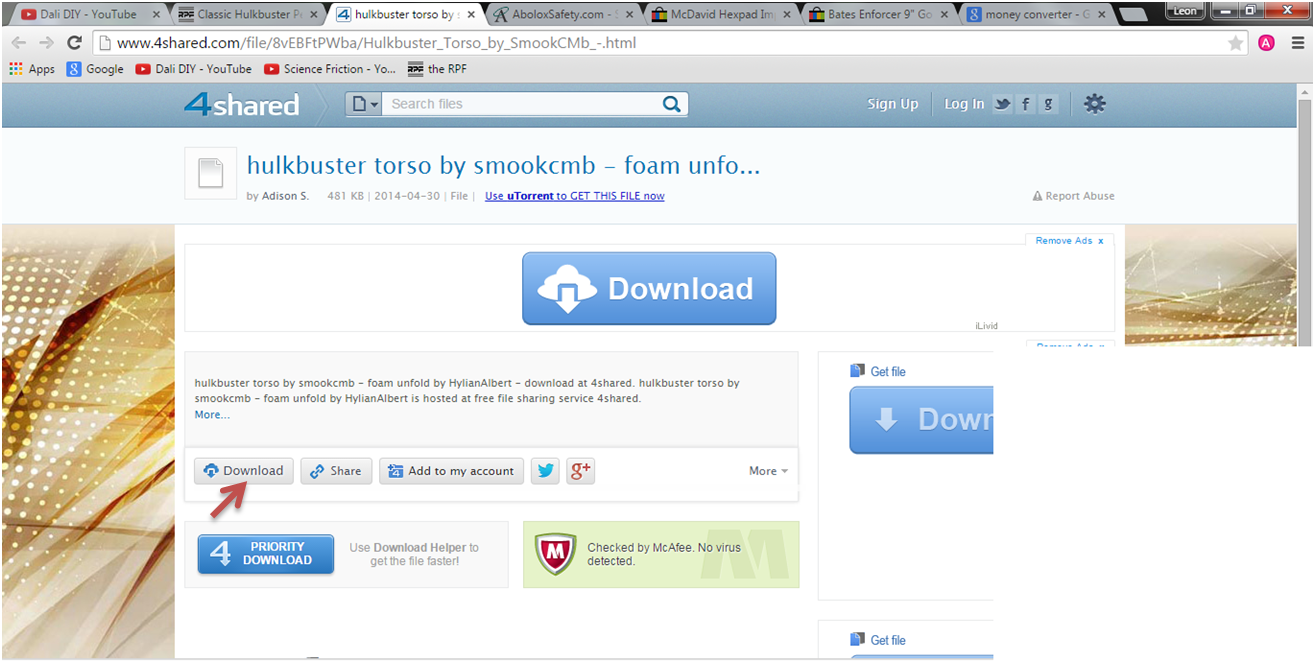Click the Priority Download button
Image resolution: width=1315 pixels, height=664 pixels.
click(266, 553)
